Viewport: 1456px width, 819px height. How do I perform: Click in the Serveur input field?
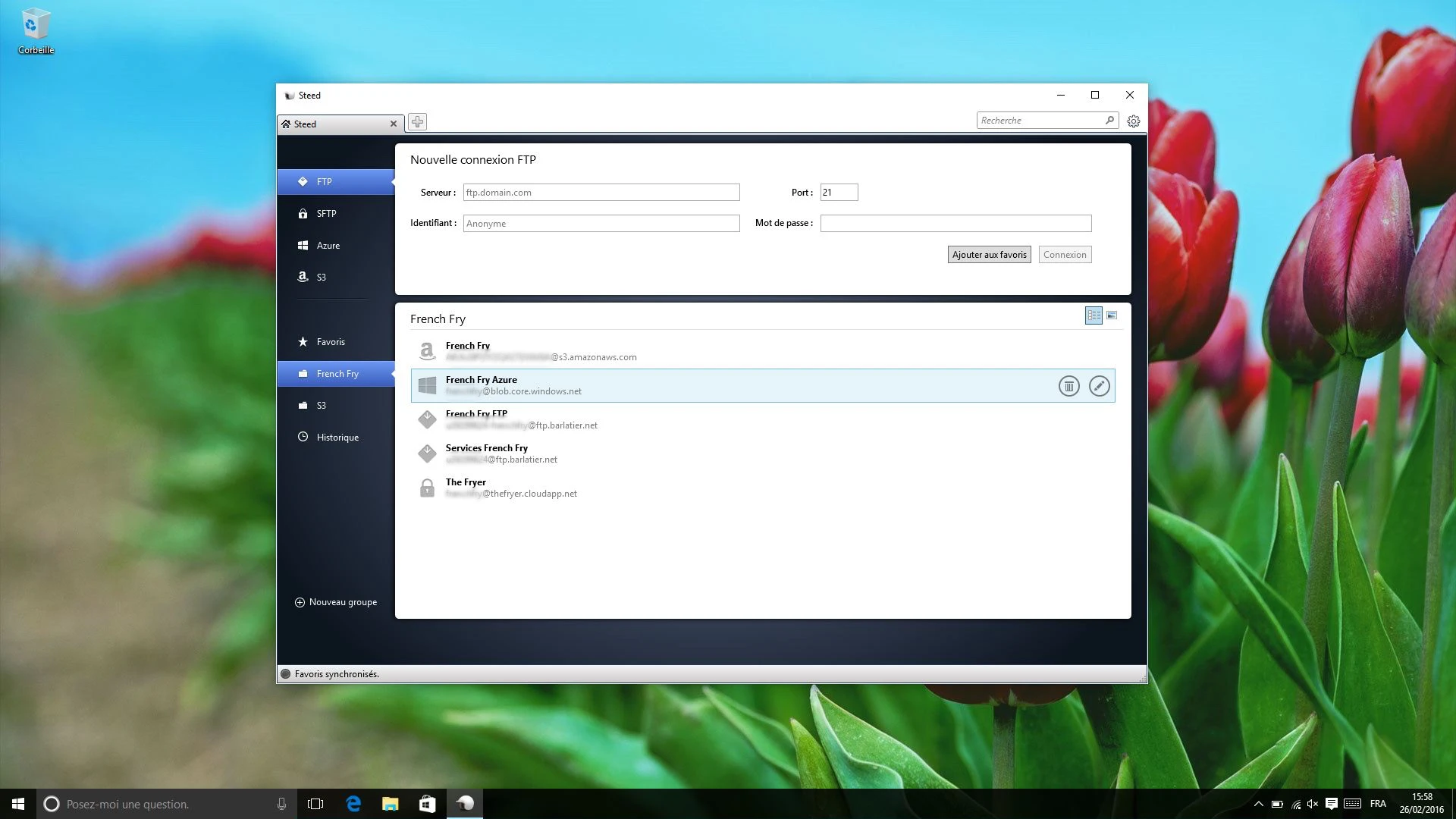(601, 193)
